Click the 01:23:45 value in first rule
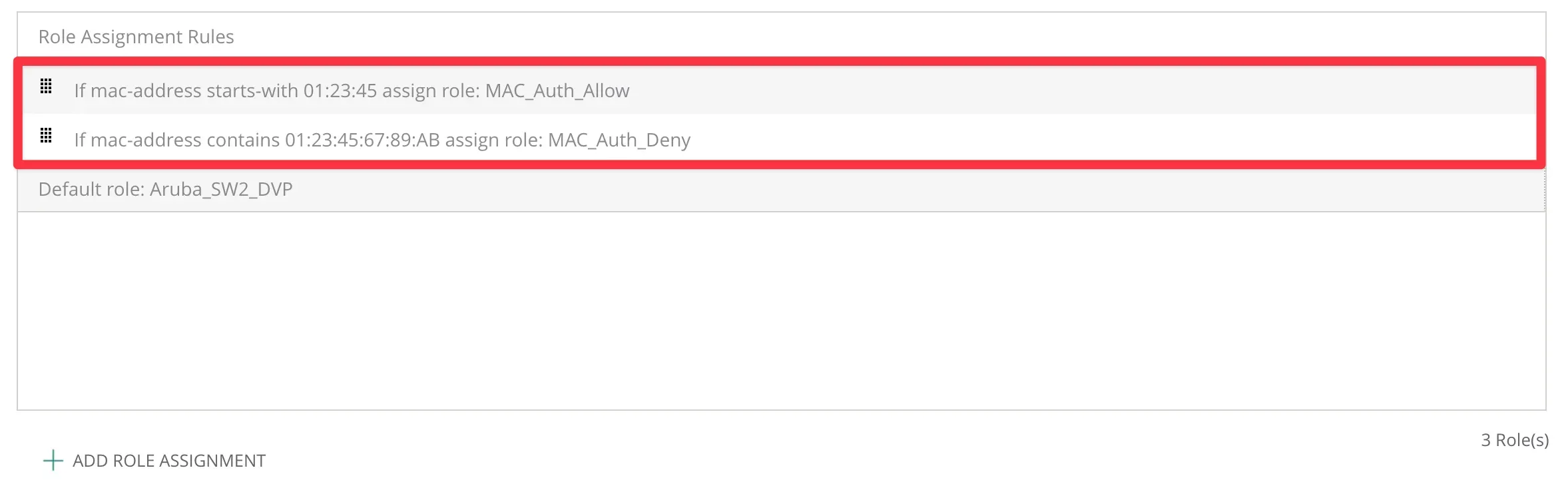The height and width of the screenshot is (496, 1568). coord(340,91)
